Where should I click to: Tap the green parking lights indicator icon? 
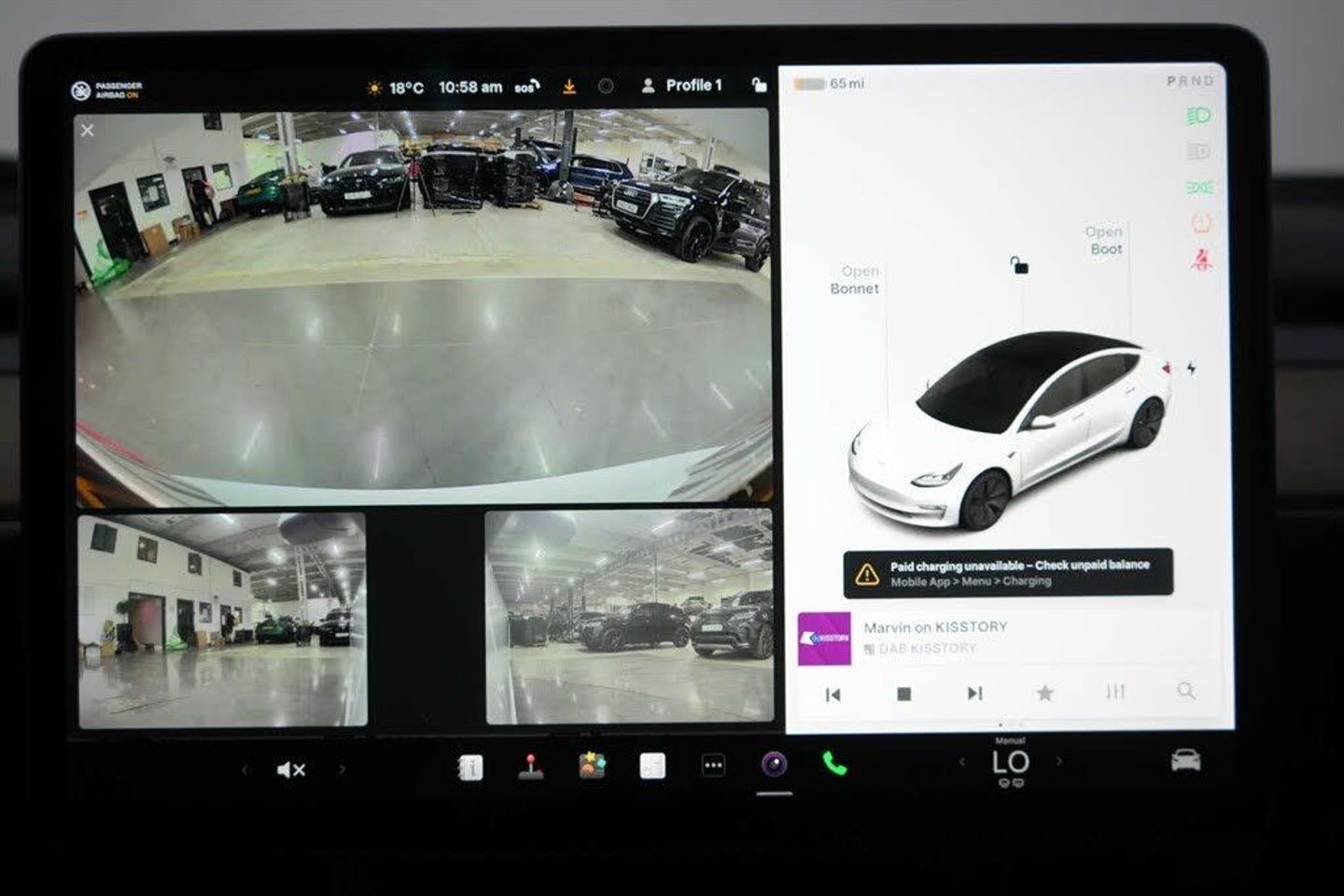pos(1200,188)
